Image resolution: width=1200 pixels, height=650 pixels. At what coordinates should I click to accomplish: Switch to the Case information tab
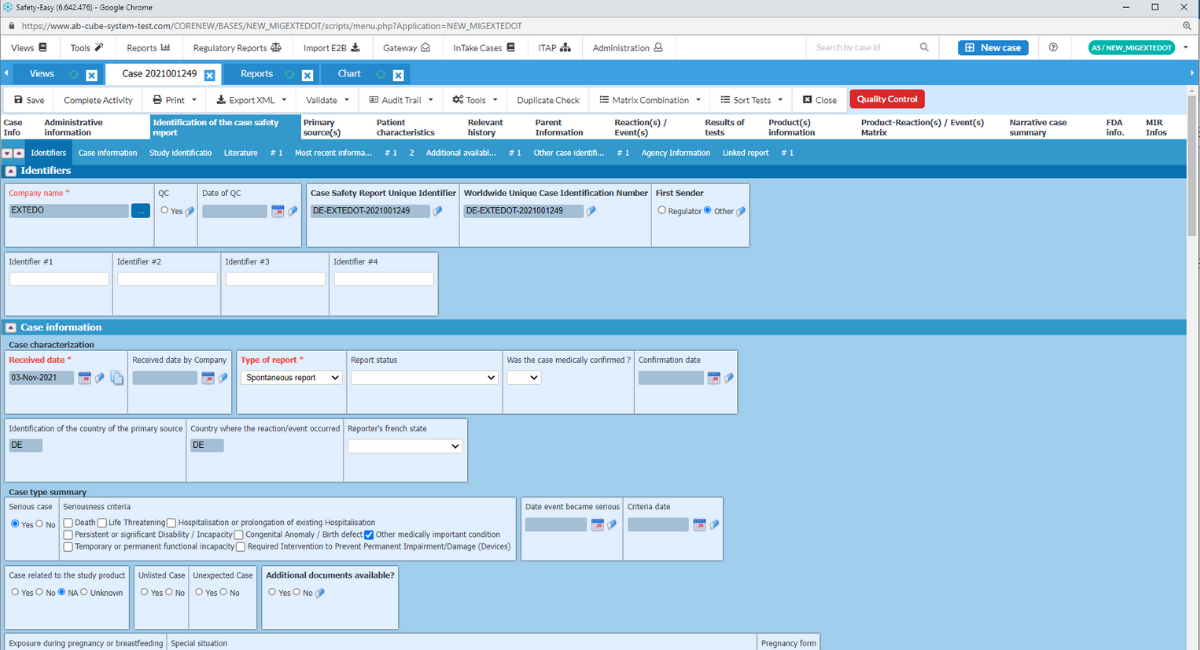tap(107, 152)
